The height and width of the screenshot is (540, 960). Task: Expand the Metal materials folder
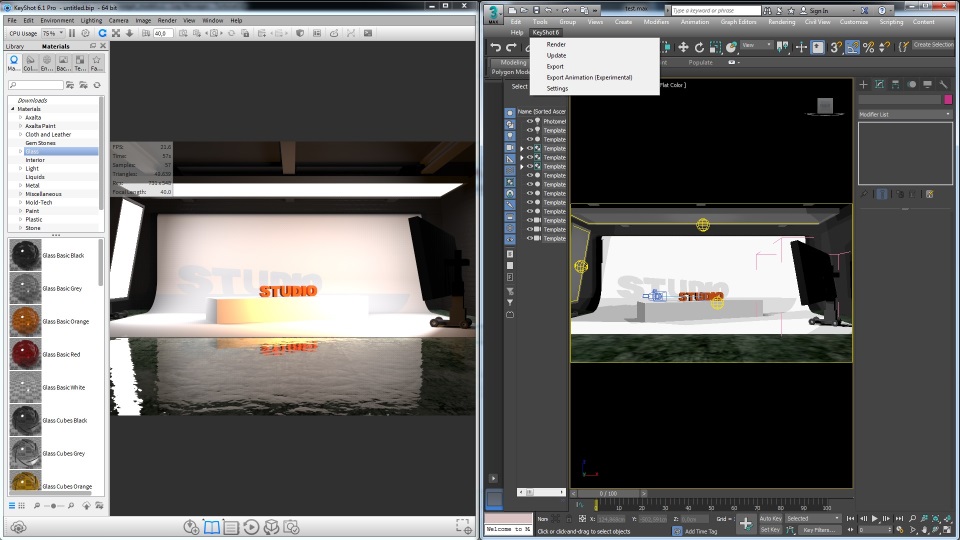(20, 185)
